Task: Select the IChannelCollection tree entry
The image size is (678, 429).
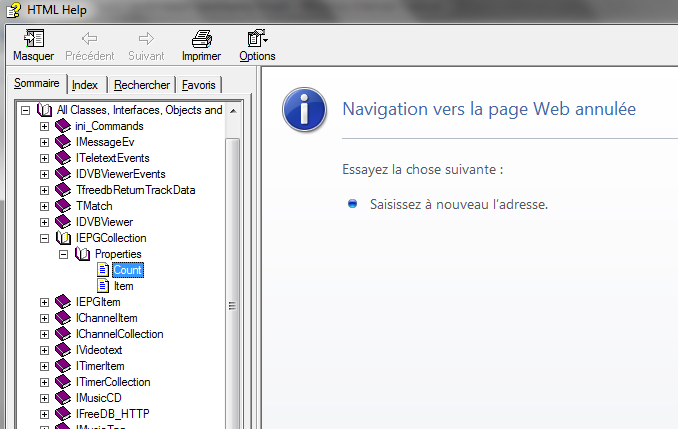Action: (119, 334)
